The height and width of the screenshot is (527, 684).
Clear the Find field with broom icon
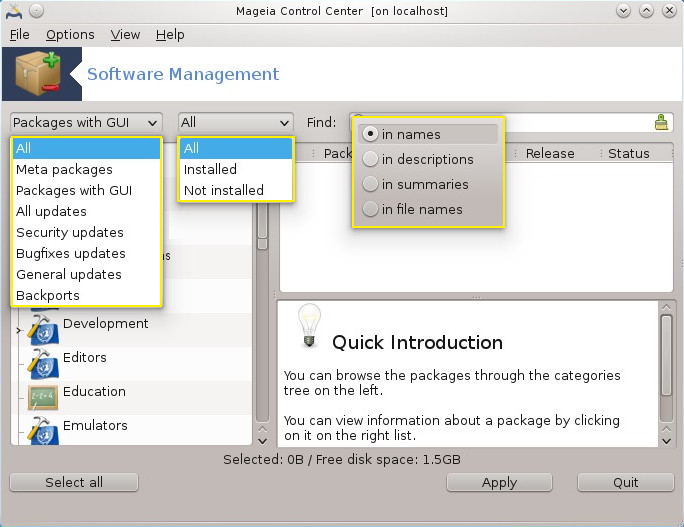tap(661, 123)
